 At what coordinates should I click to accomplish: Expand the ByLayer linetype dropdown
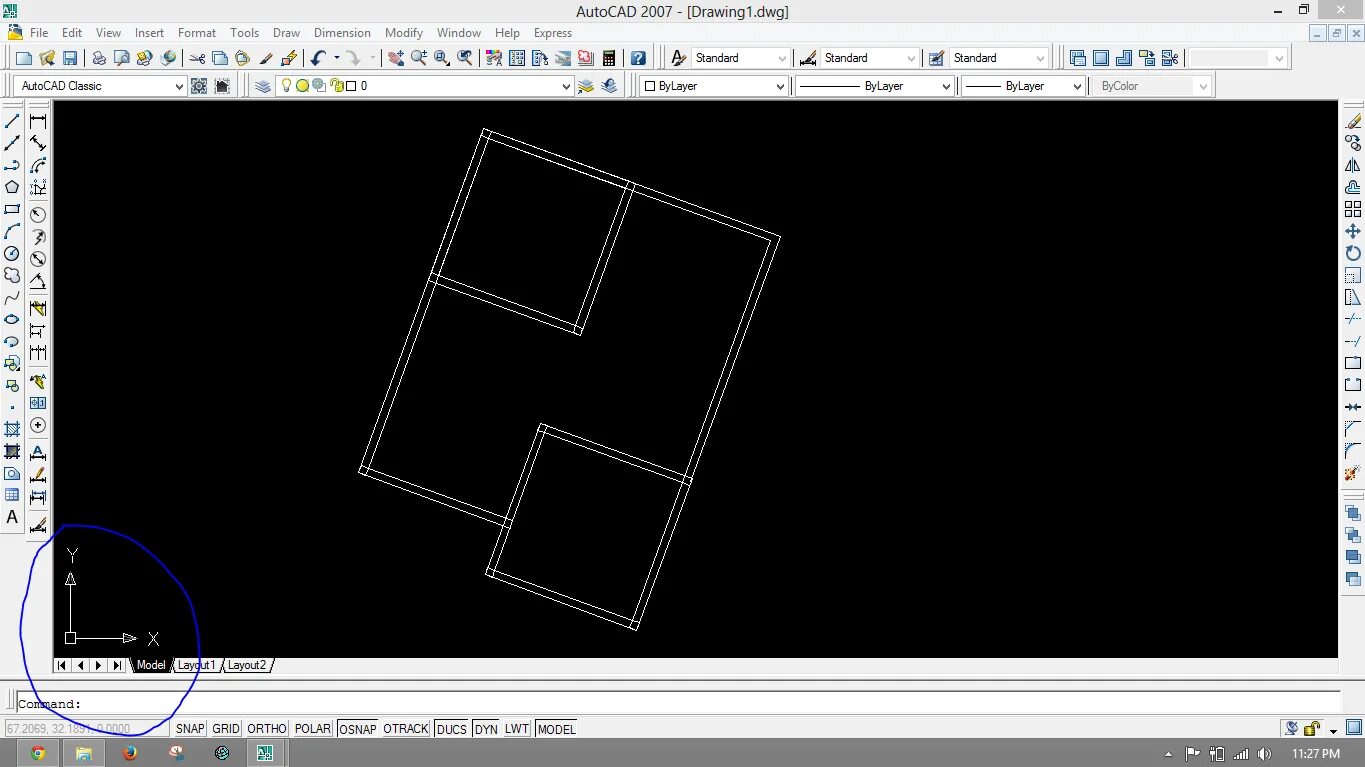coord(875,86)
